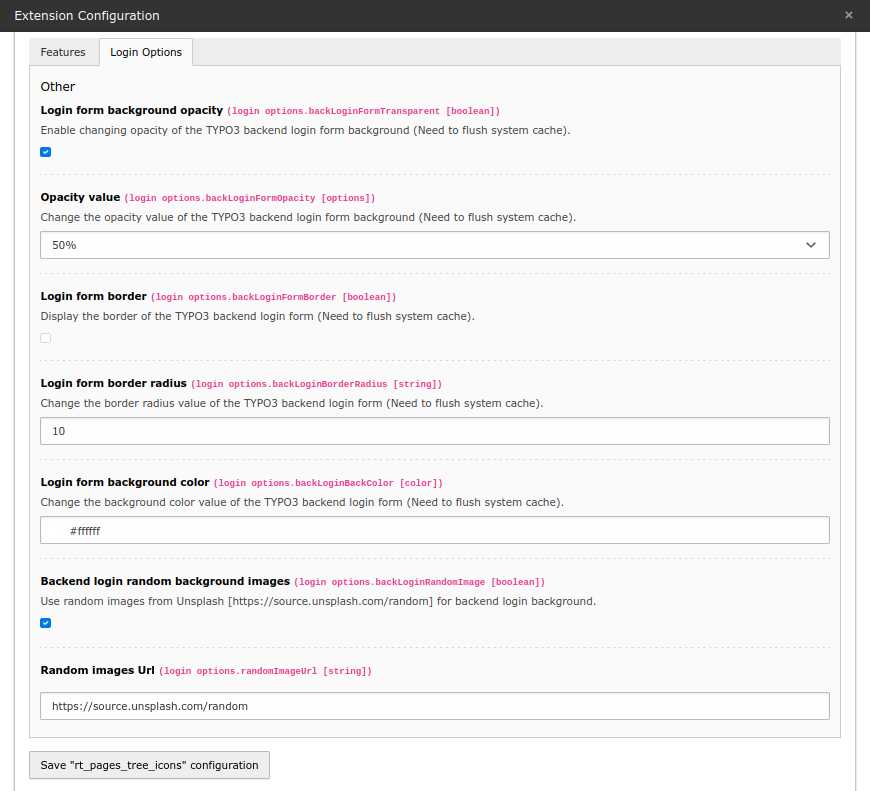Click the background color #ffffff field
This screenshot has width=870, height=791.
click(434, 530)
